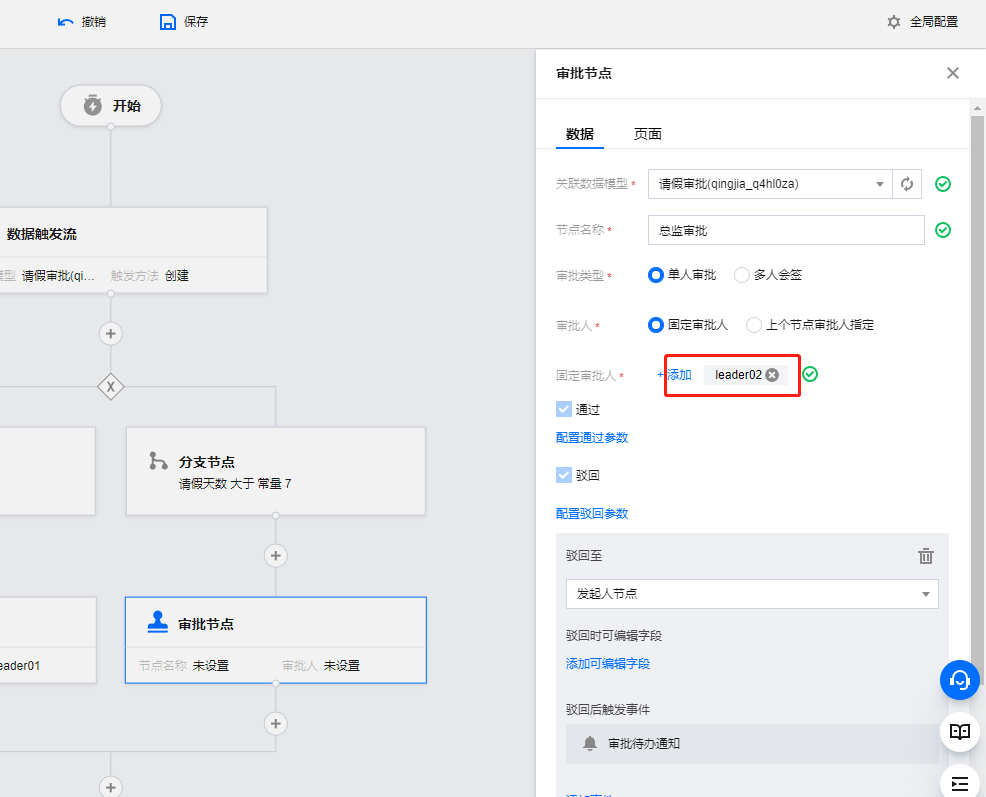Open 配置通过参数 link

click(x=592, y=438)
